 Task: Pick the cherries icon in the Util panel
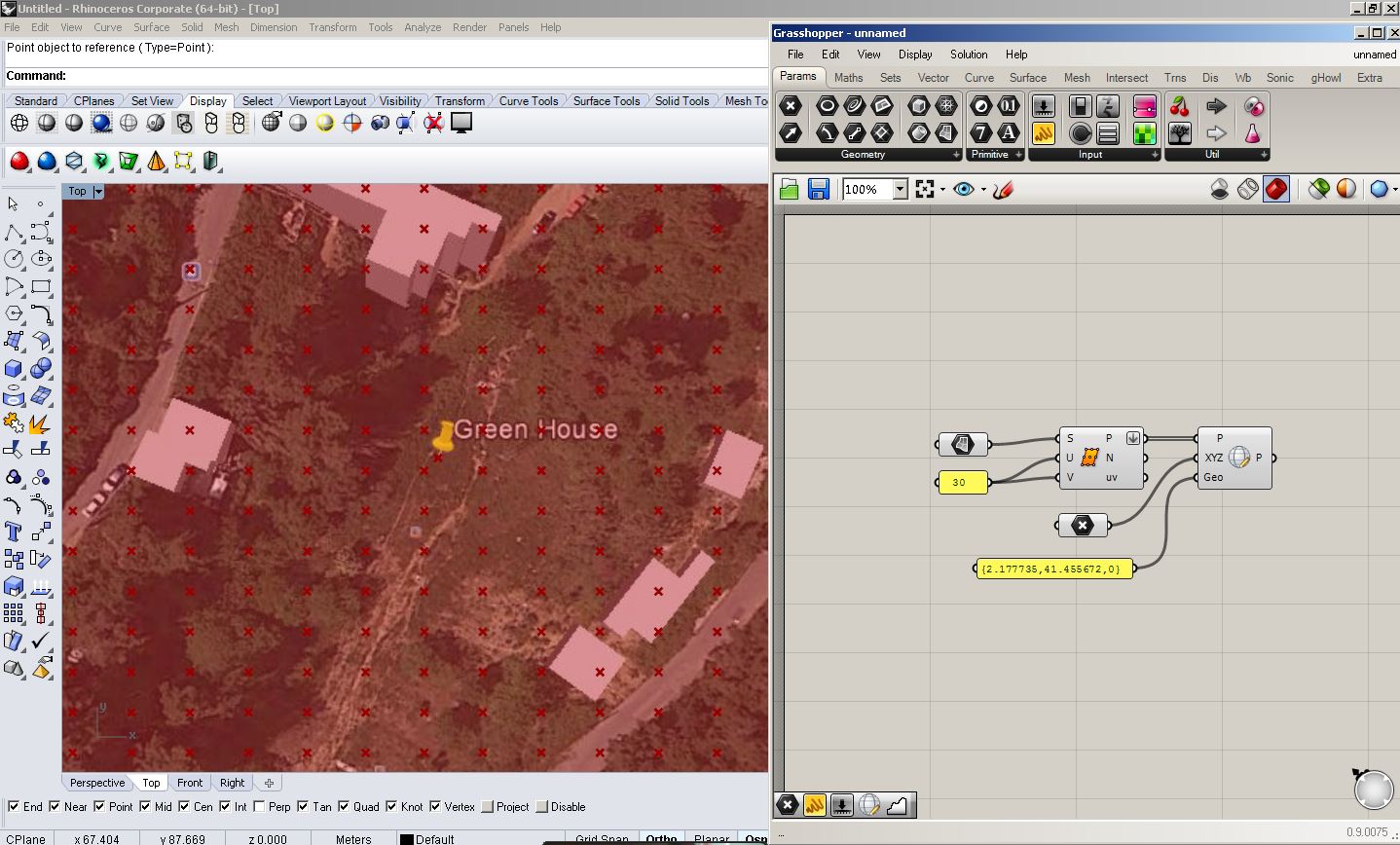(x=1180, y=106)
